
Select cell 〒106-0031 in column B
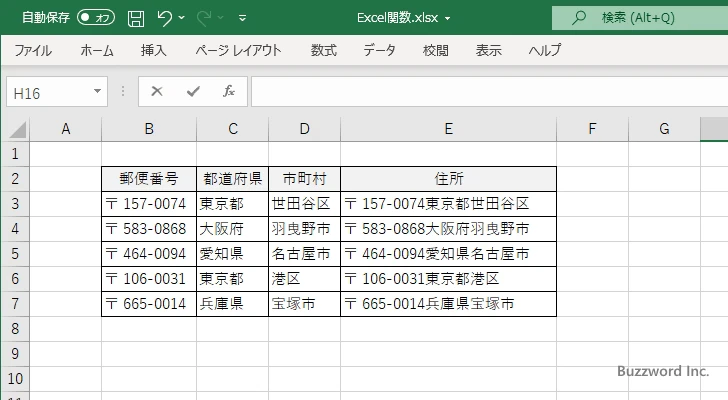point(149,279)
